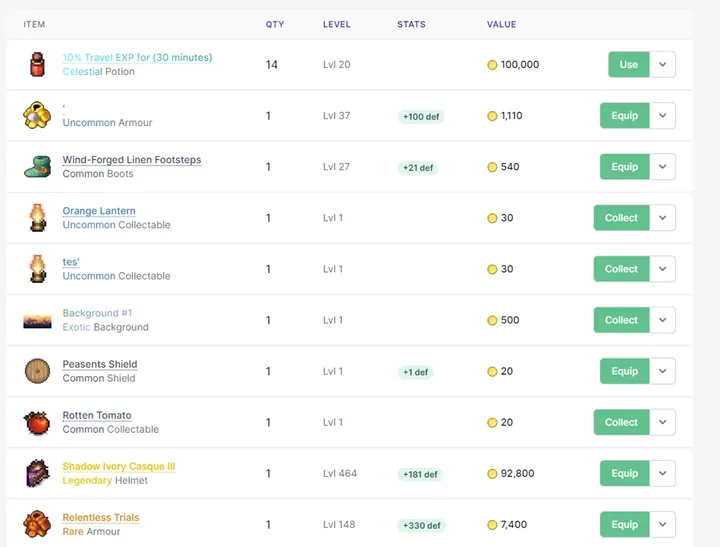Viewport: 720px width, 547px height.
Task: Click the quantity 14 for the potion
Action: pos(271,65)
